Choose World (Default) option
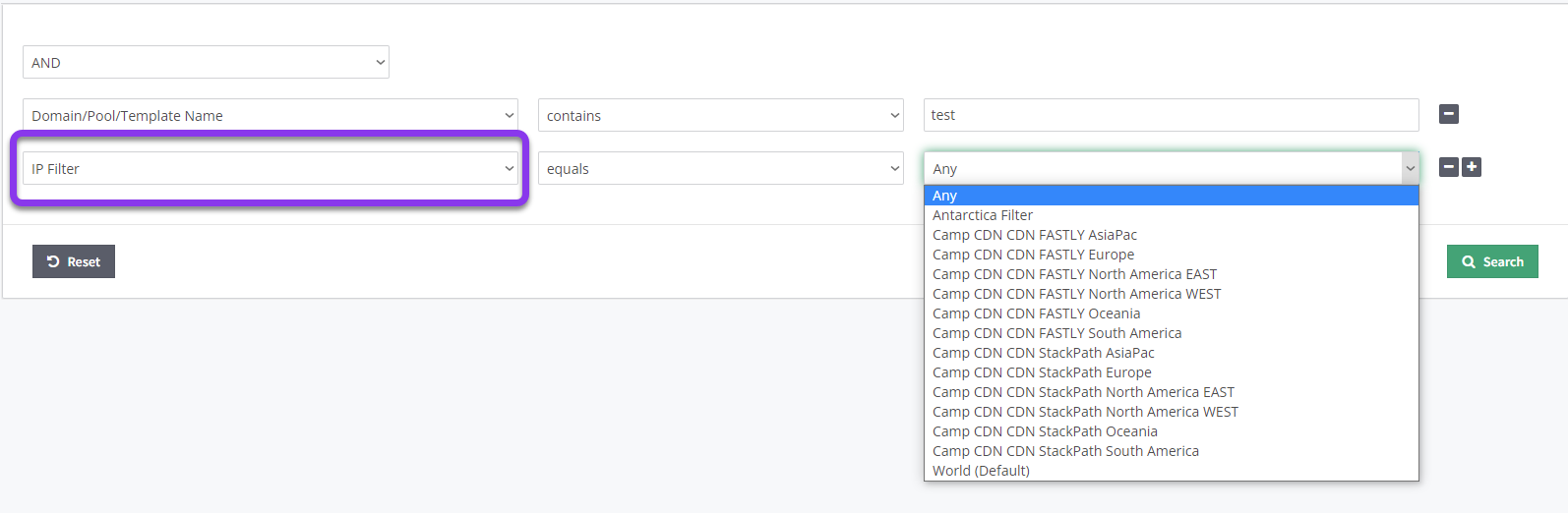 click(1171, 471)
